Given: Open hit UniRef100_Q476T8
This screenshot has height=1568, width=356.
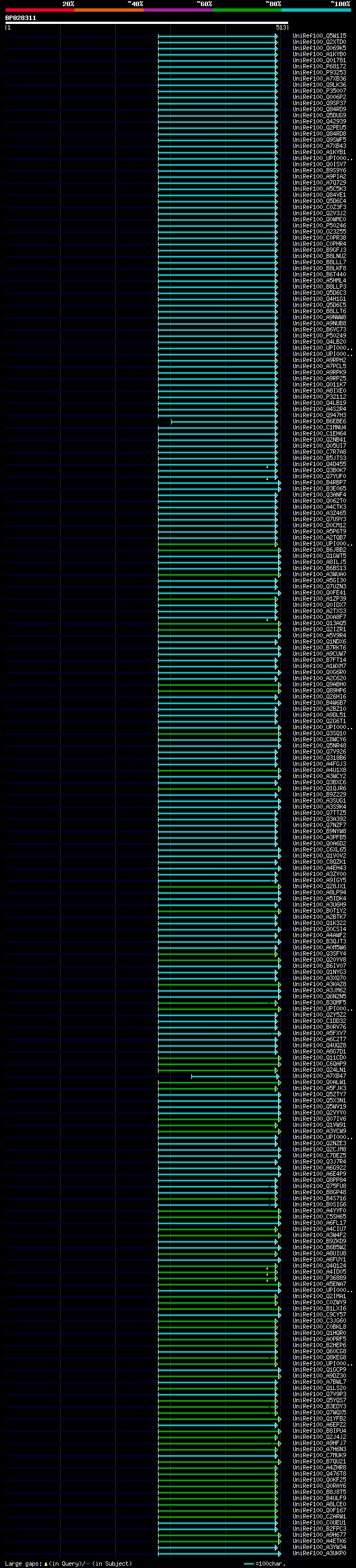Looking at the screenshot, I should 319,1473.
